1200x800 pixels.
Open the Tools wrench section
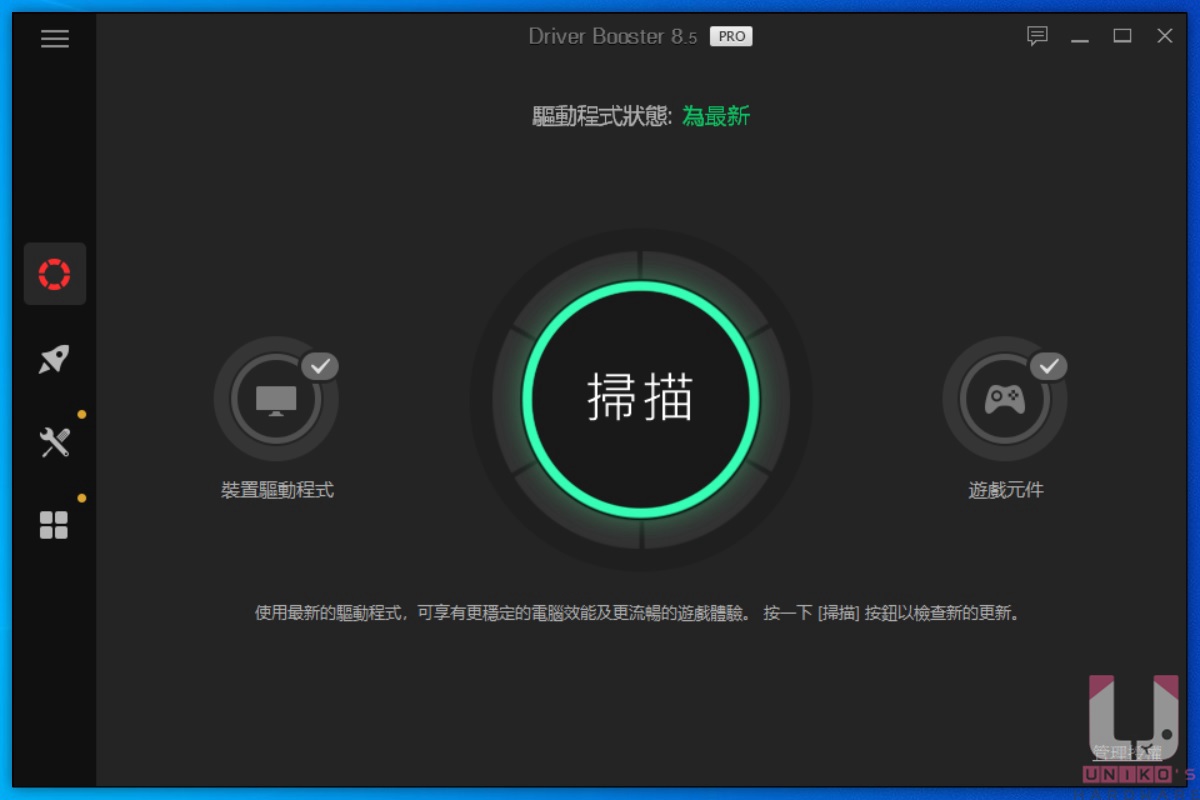[54, 442]
